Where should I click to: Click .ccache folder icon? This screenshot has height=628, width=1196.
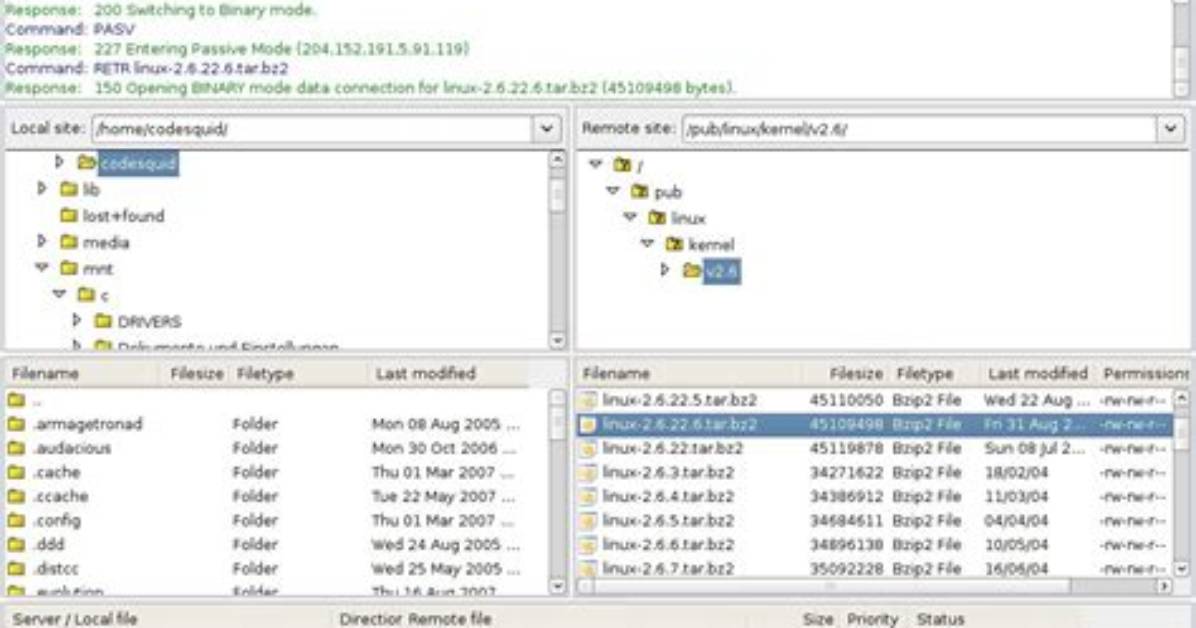pos(16,497)
